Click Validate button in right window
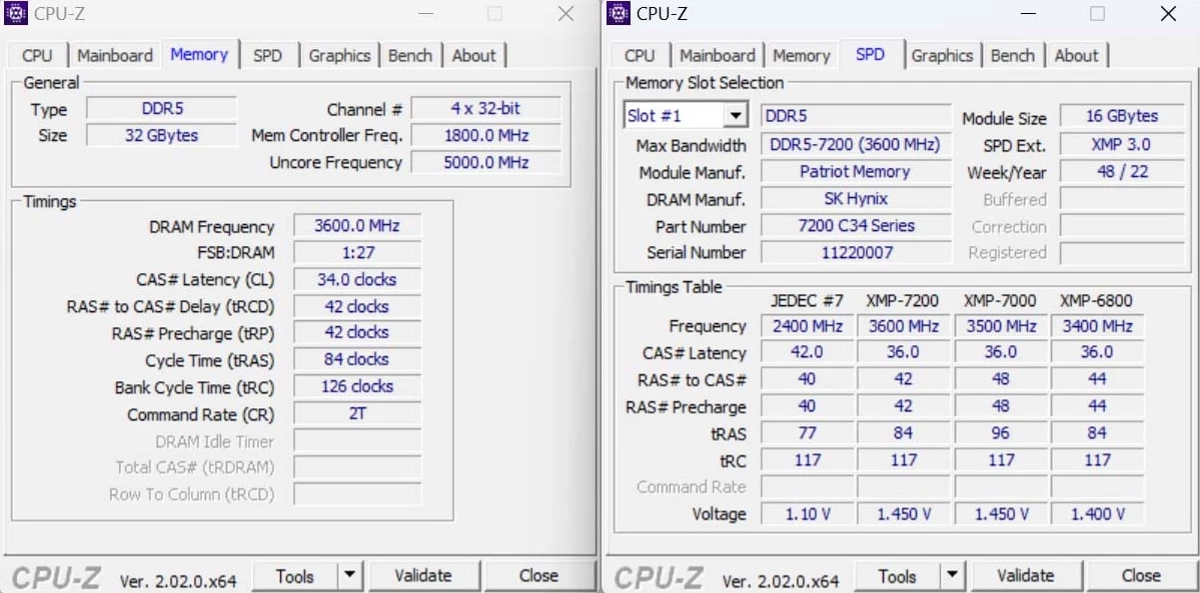 pyautogui.click(x=1026, y=576)
